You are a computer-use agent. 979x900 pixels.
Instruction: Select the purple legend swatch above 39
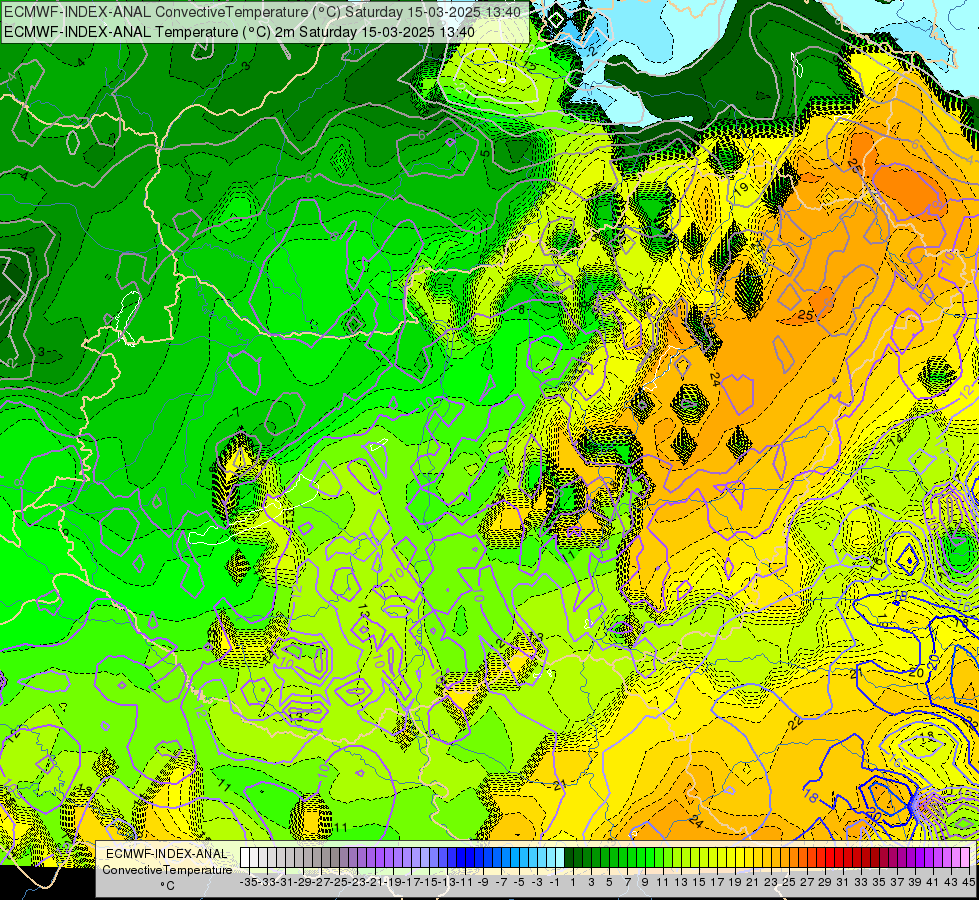pos(911,857)
